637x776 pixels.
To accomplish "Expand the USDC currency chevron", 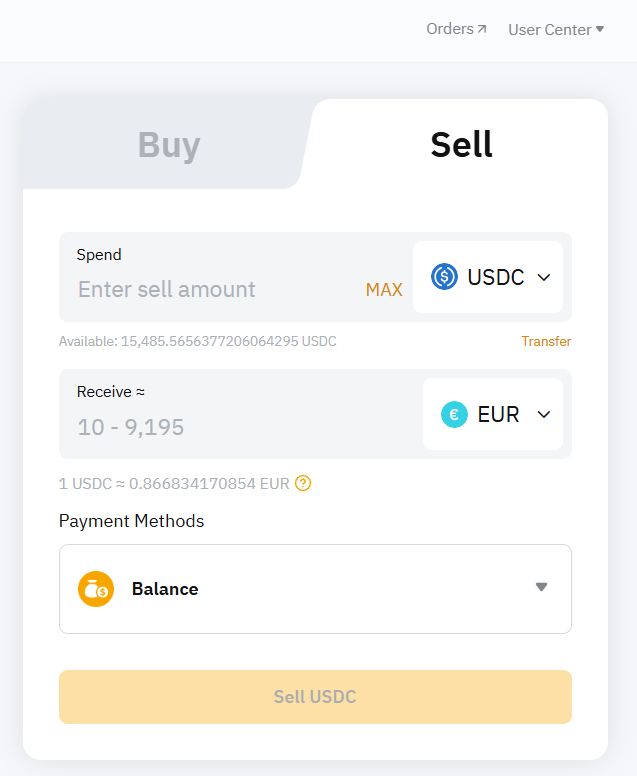I will coord(544,277).
